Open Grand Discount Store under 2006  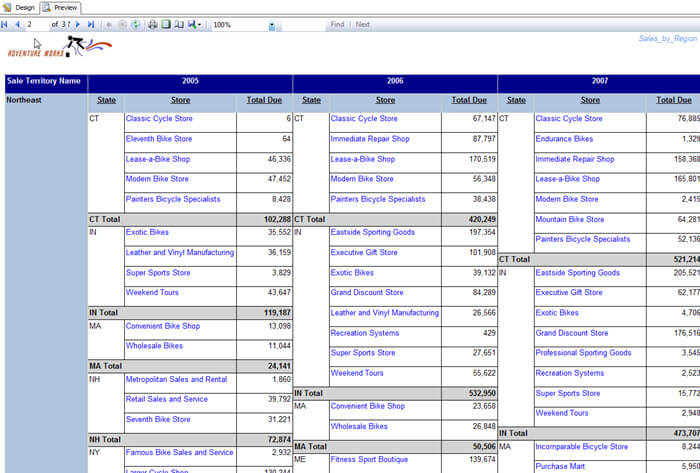click(367, 292)
